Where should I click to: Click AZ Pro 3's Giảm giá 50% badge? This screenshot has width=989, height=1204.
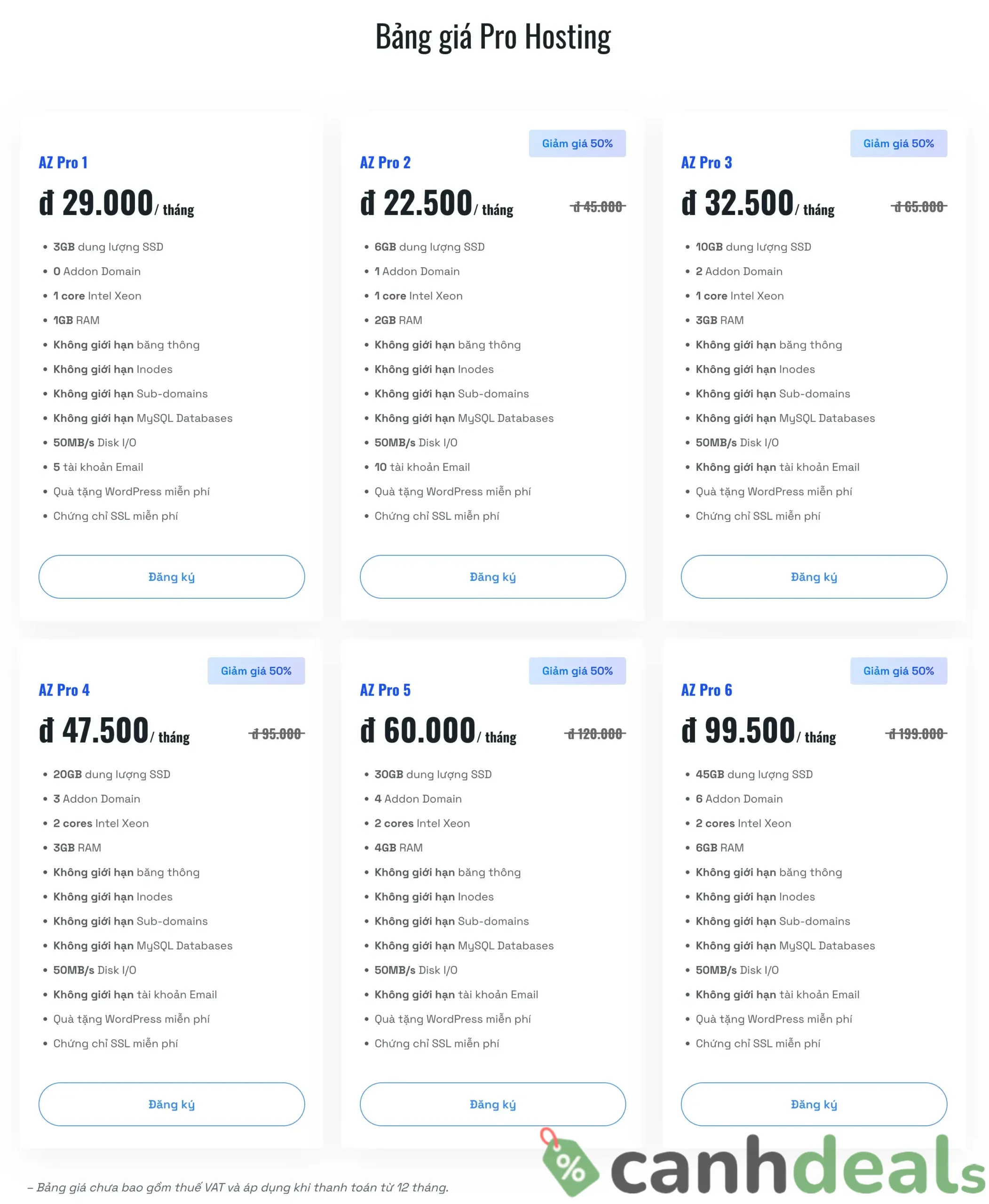pyautogui.click(x=898, y=143)
